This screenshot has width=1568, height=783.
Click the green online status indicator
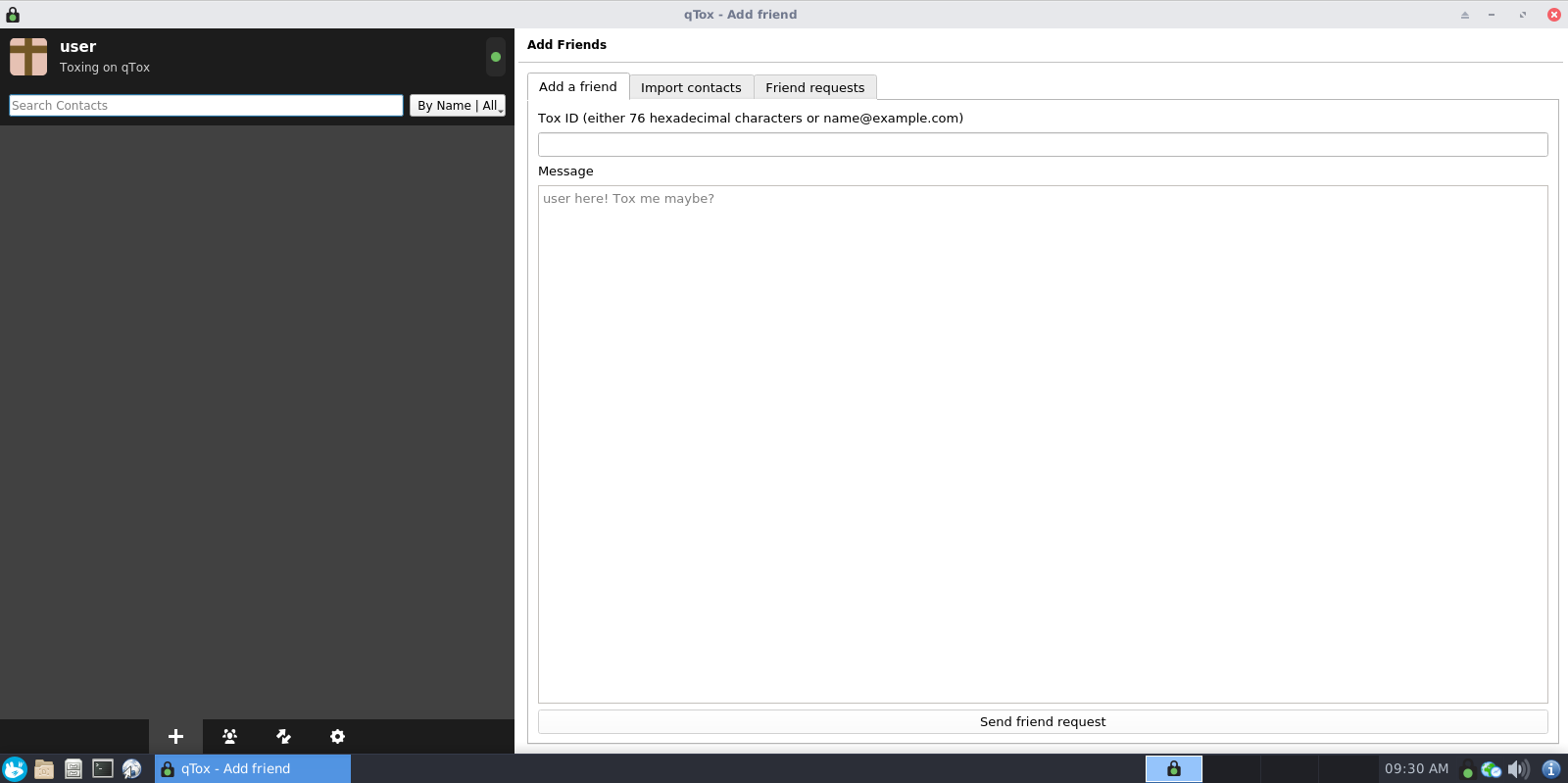pos(496,57)
